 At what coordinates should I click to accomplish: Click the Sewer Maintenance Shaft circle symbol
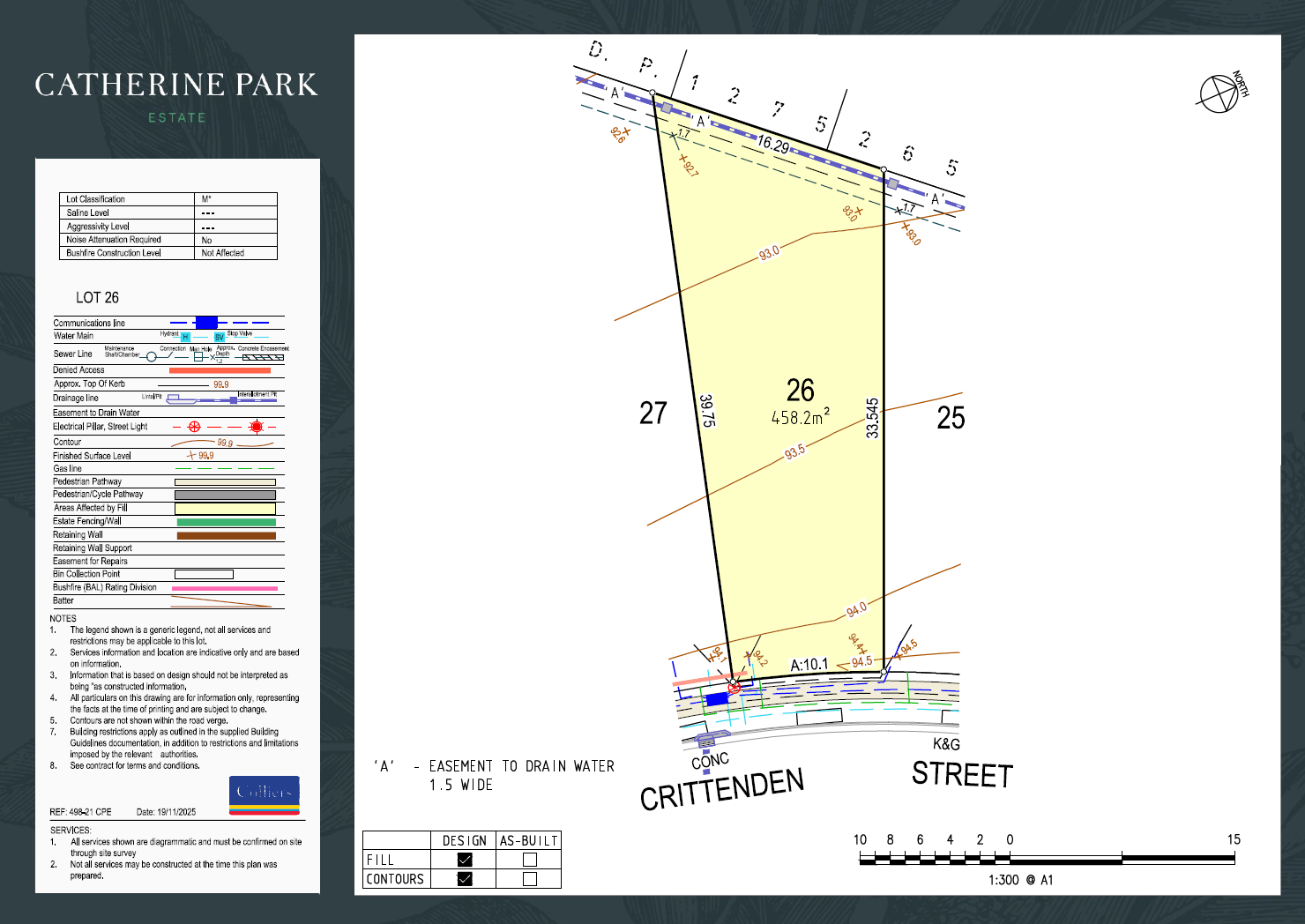coord(152,356)
